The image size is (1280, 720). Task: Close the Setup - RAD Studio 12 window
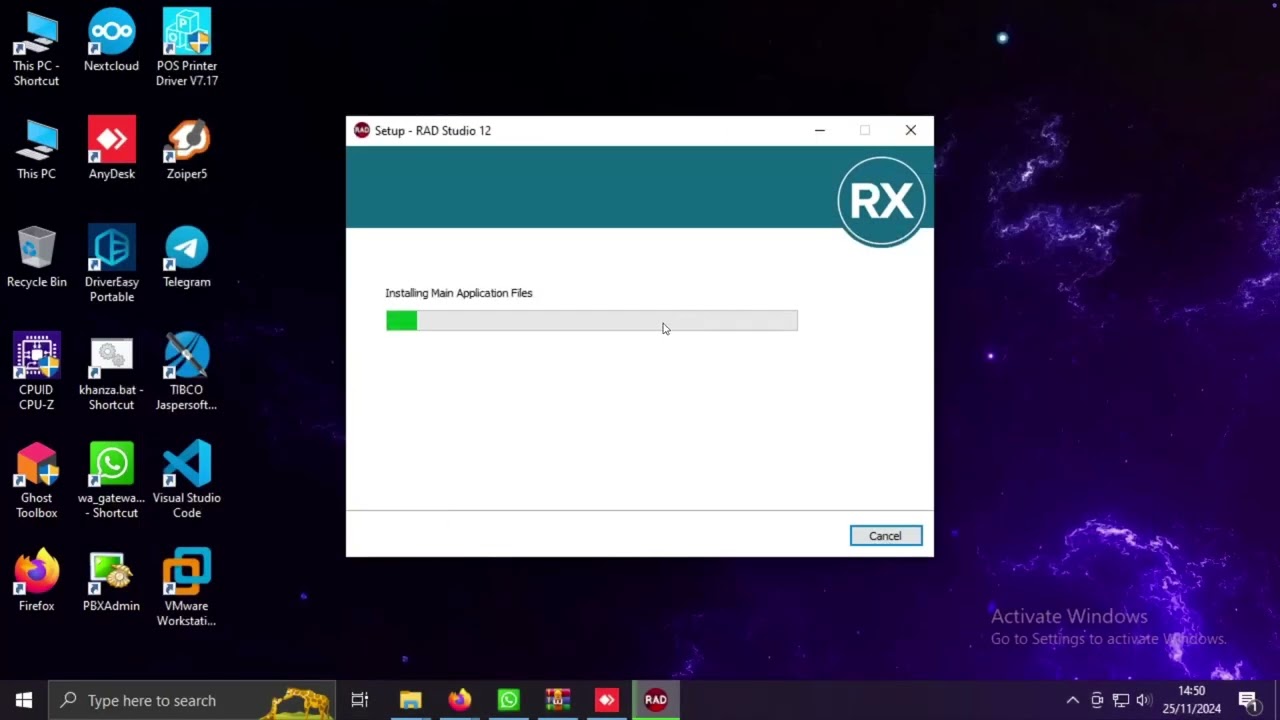coord(910,130)
